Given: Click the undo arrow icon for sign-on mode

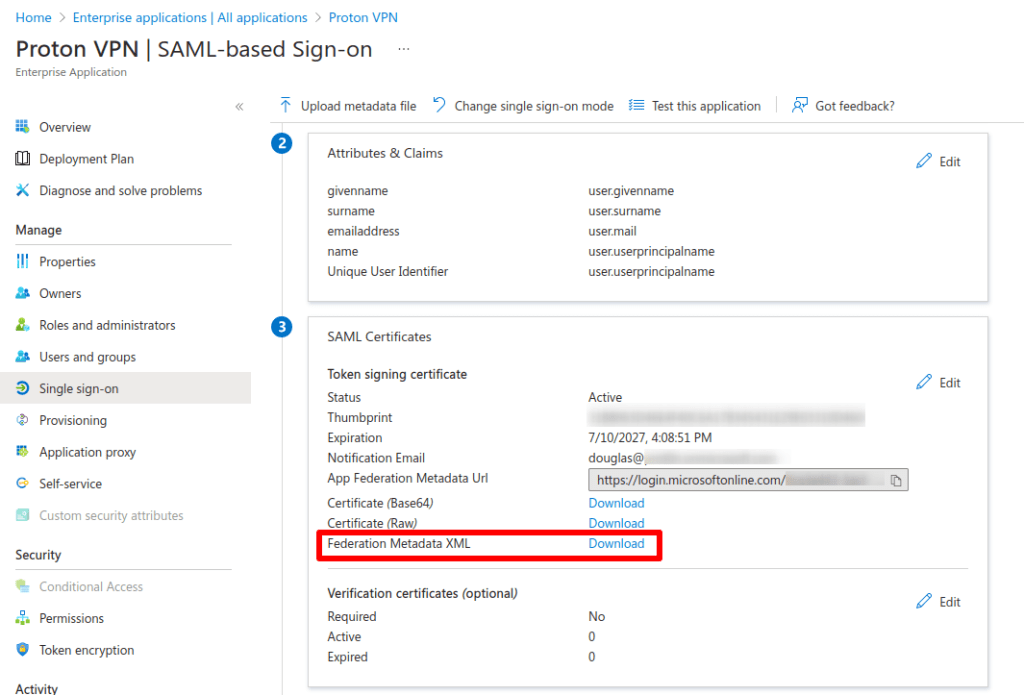Looking at the screenshot, I should tap(439, 105).
